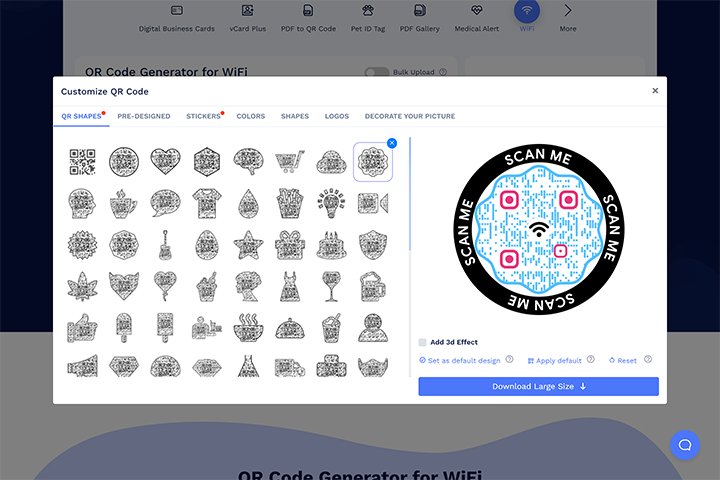720x480 pixels.
Task: Show help for Set as default design
Action: point(509,359)
